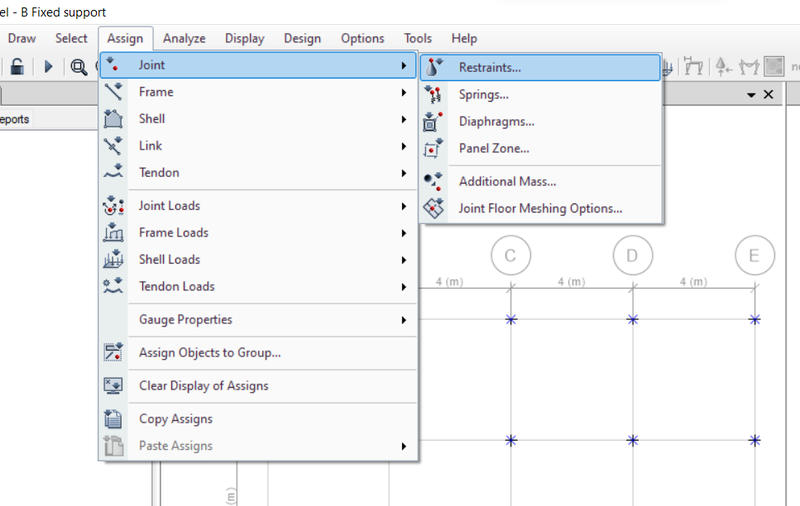
Task: Expand the Gauge Properties submenu arrow
Action: [404, 320]
